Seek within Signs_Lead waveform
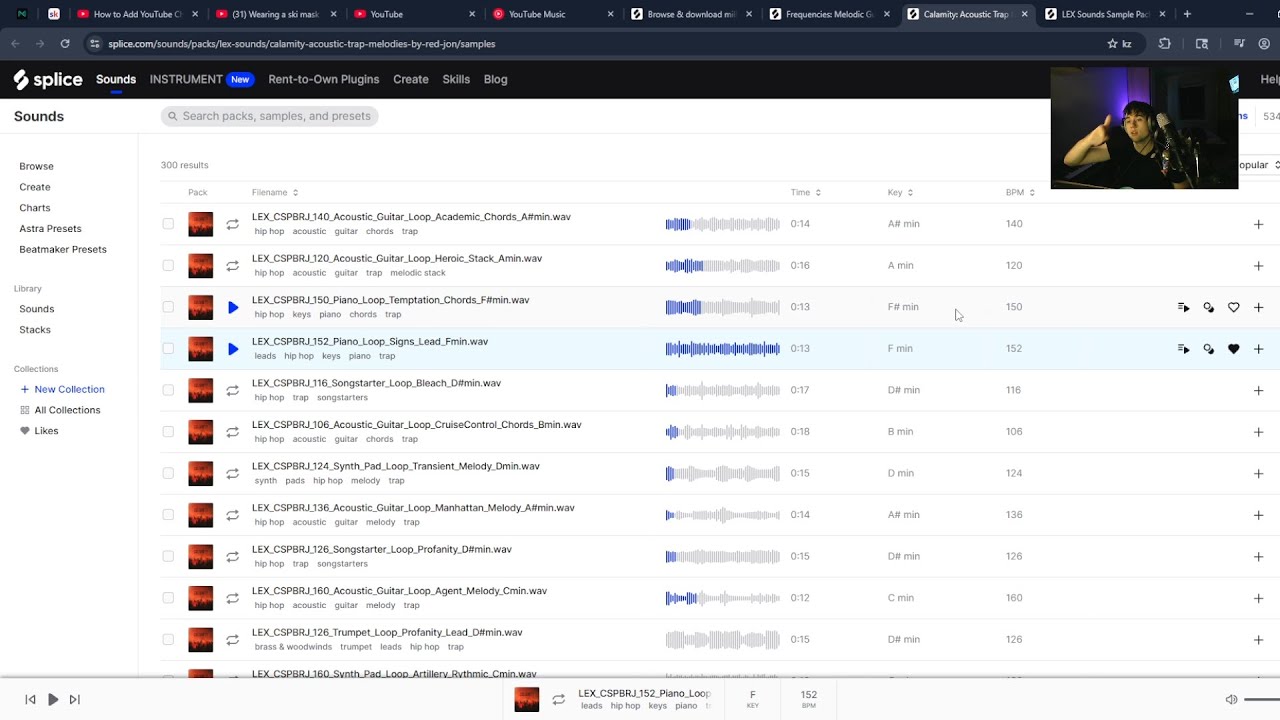Screen dimensions: 1280x720 click(722, 349)
